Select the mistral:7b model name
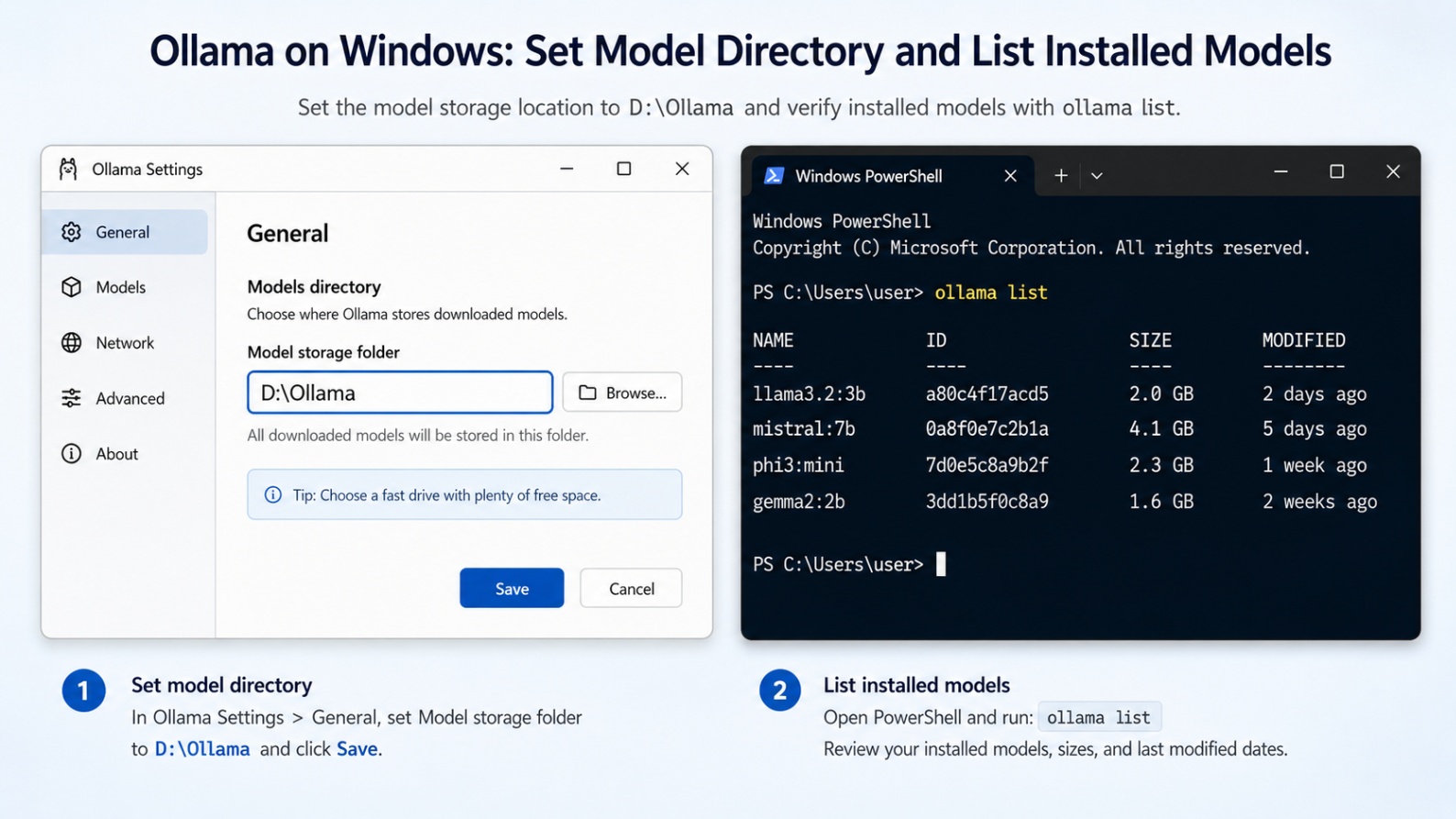 [x=804, y=428]
